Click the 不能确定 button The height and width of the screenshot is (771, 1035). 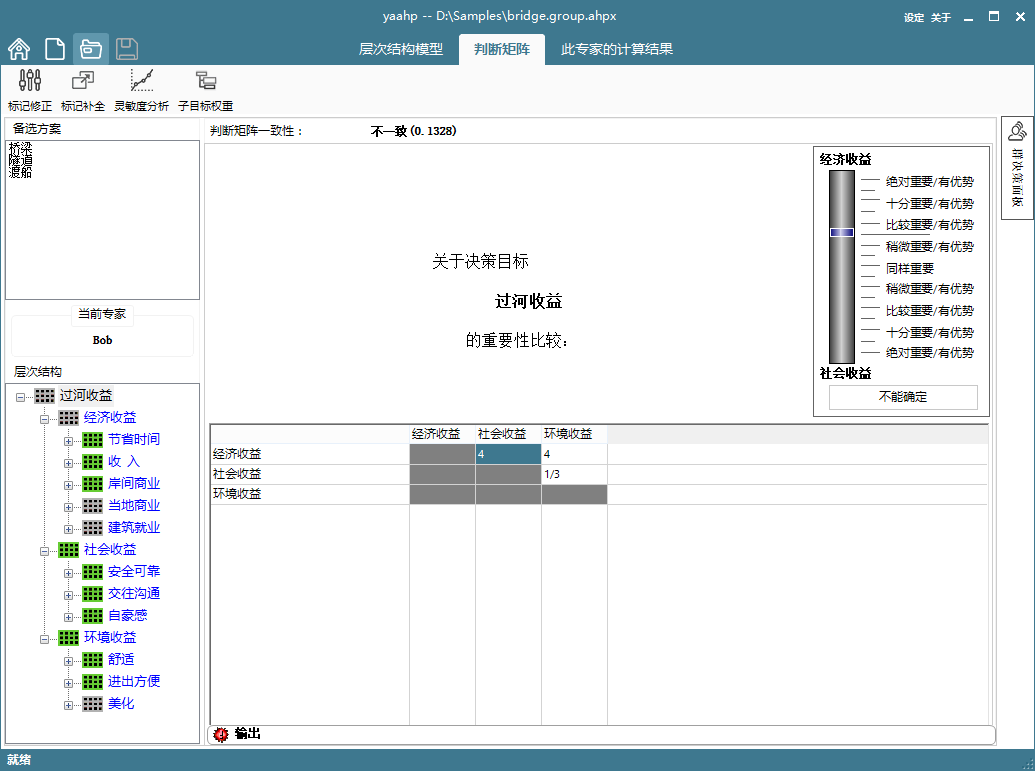tap(903, 397)
